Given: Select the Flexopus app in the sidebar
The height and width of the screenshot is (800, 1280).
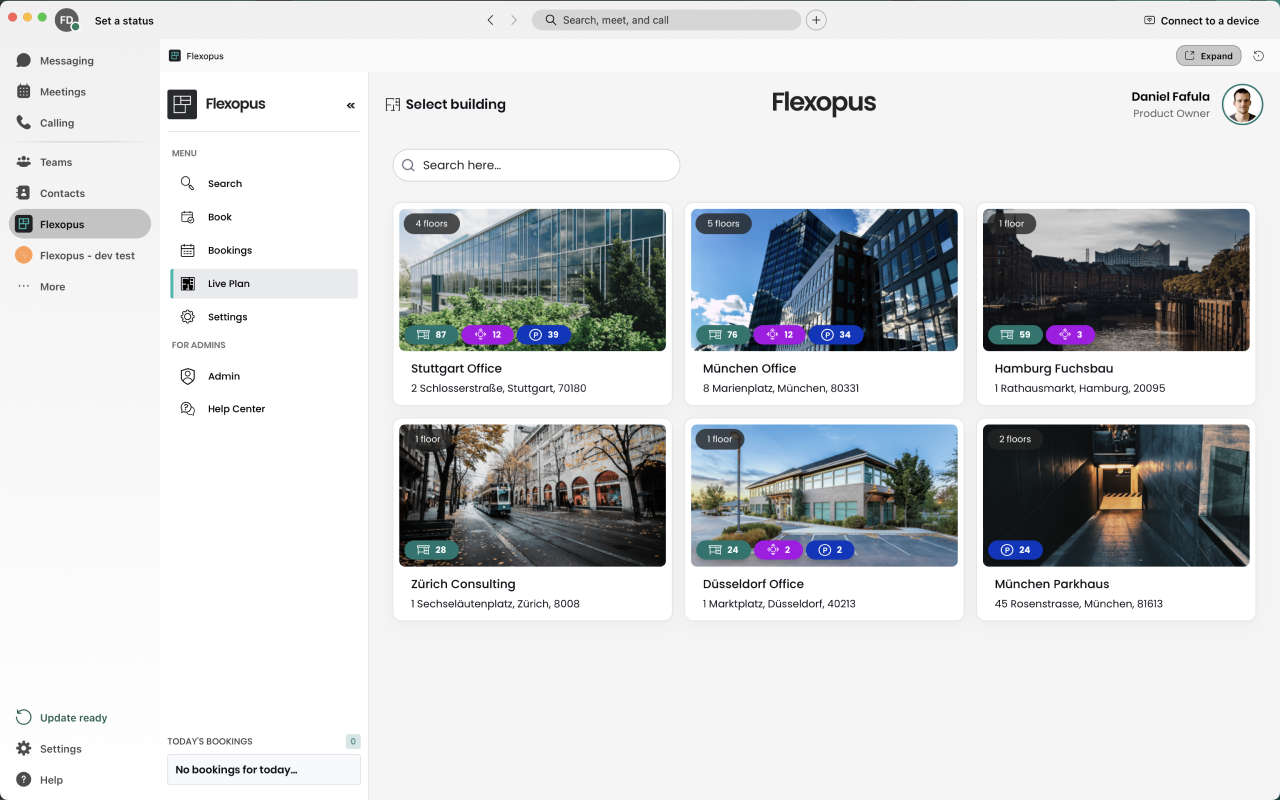Looking at the screenshot, I should pos(80,224).
